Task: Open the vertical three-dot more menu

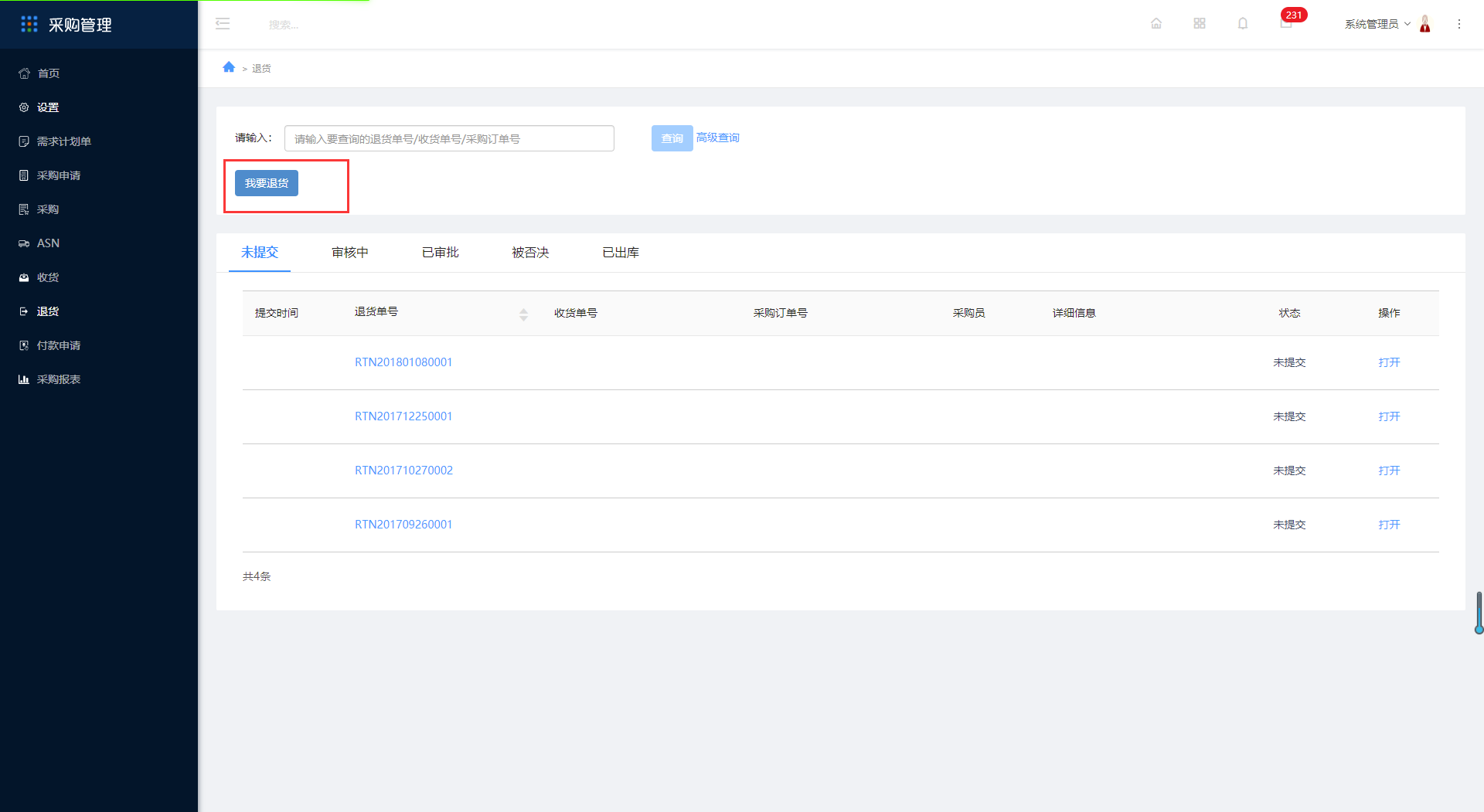Action: click(1459, 24)
